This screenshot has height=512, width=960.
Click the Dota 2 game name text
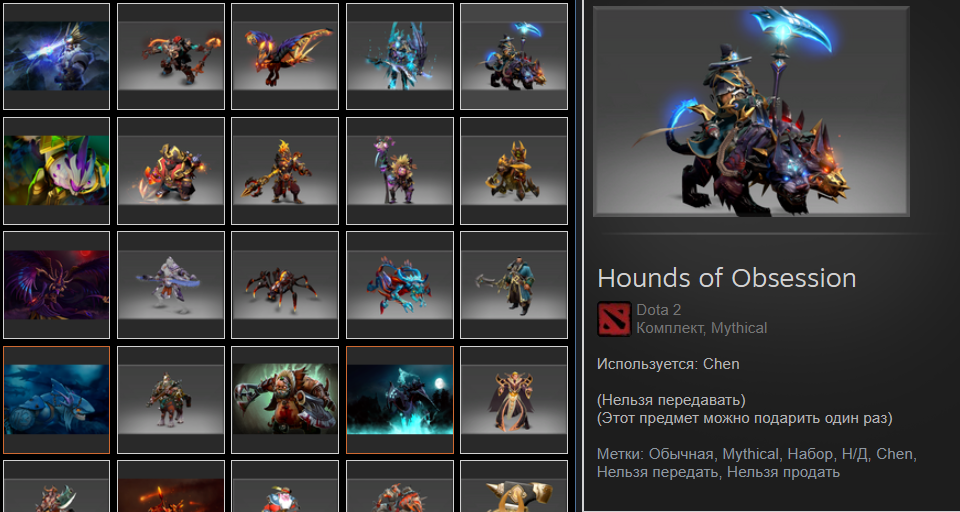pyautogui.click(x=659, y=310)
